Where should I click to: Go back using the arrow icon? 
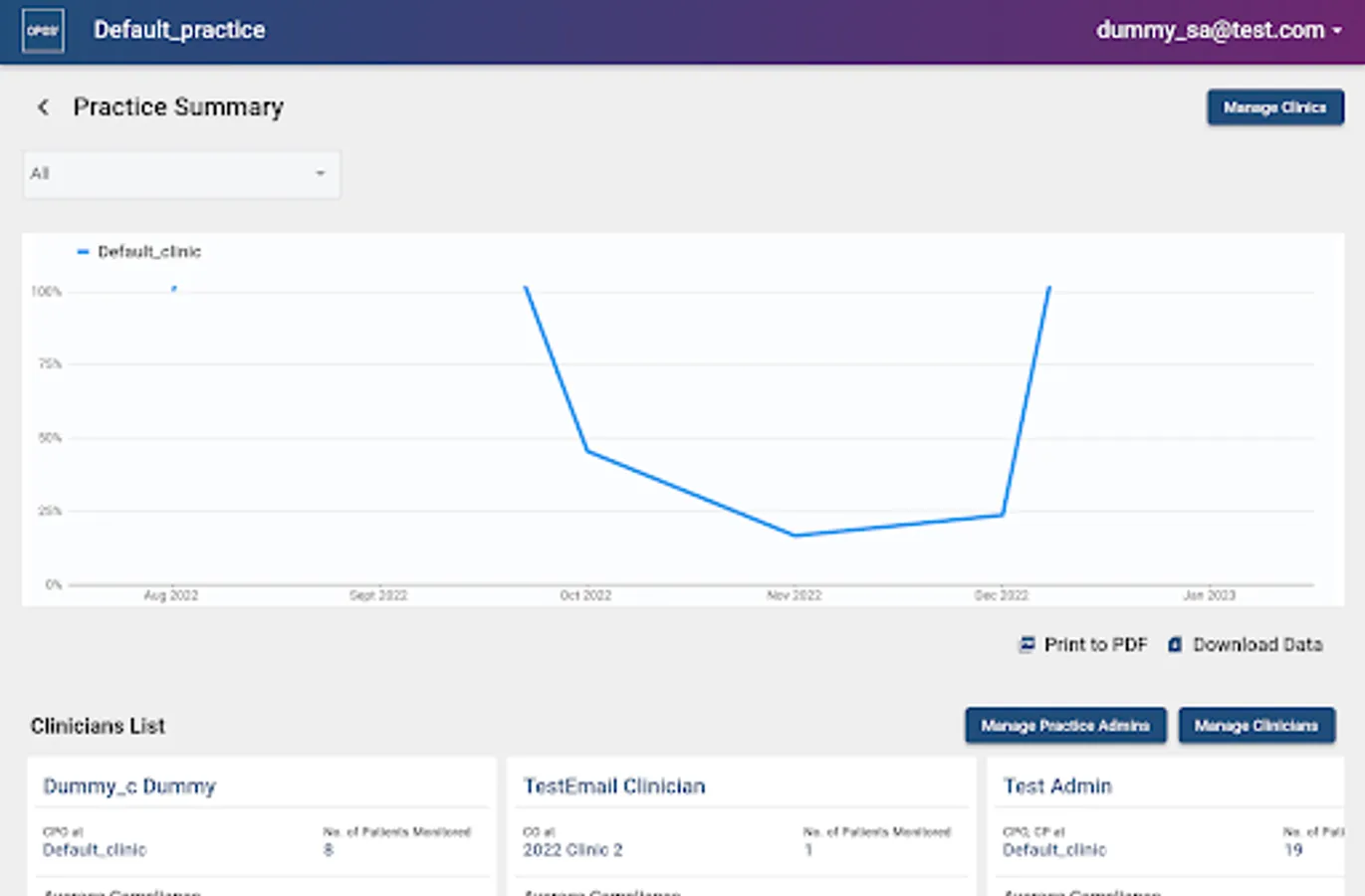click(x=43, y=108)
